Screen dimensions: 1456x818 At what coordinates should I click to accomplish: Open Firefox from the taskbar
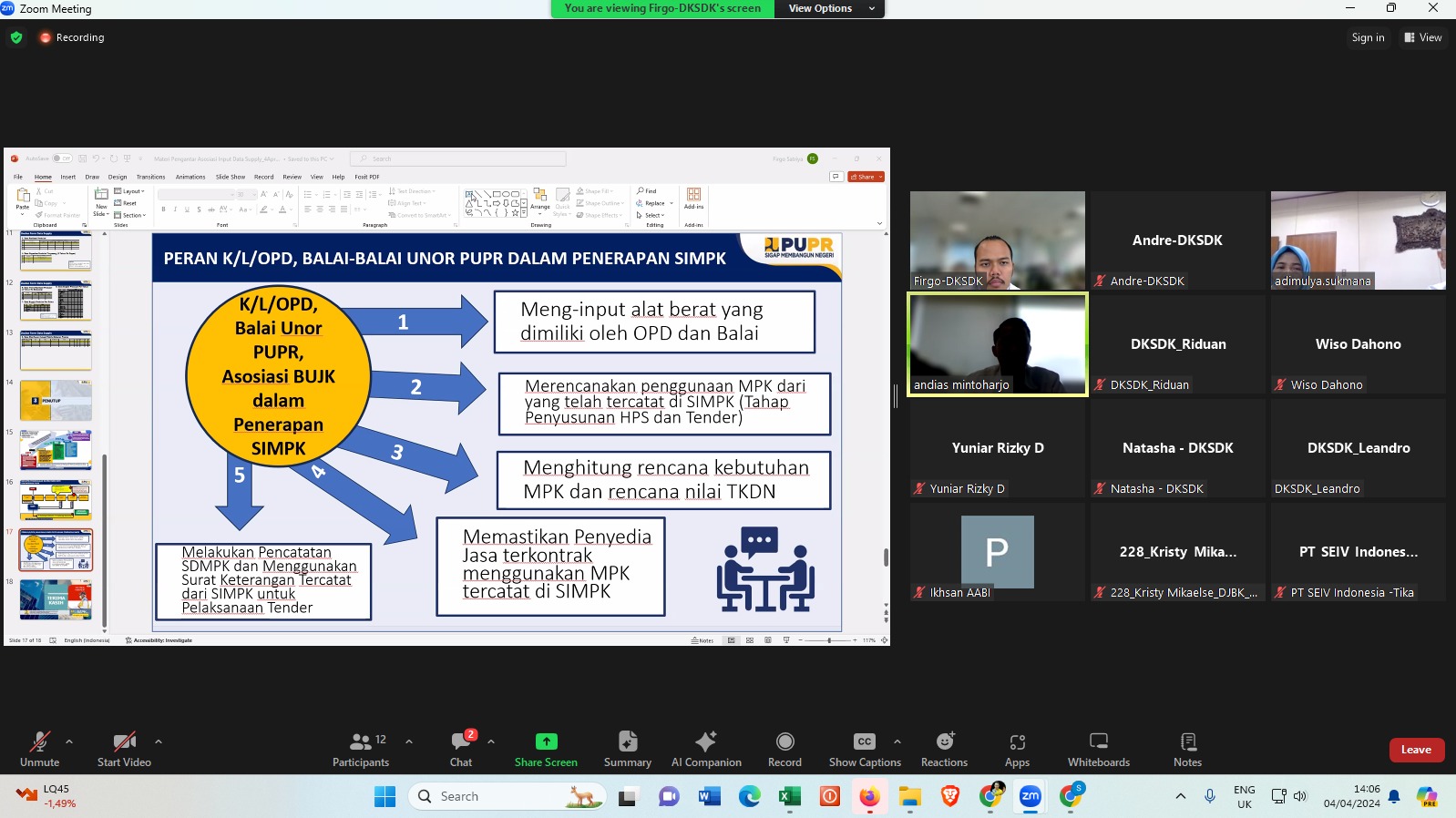[869, 796]
